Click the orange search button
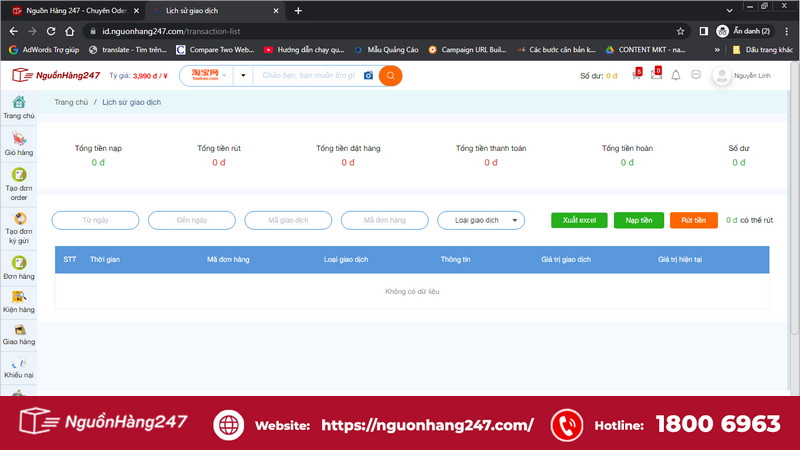Screen dimensions: 800x450 (390, 76)
